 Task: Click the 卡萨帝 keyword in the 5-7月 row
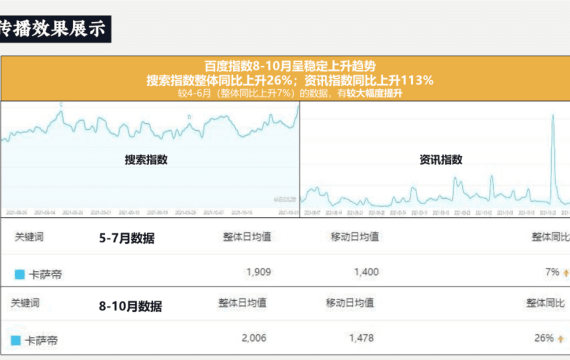(x=45, y=274)
